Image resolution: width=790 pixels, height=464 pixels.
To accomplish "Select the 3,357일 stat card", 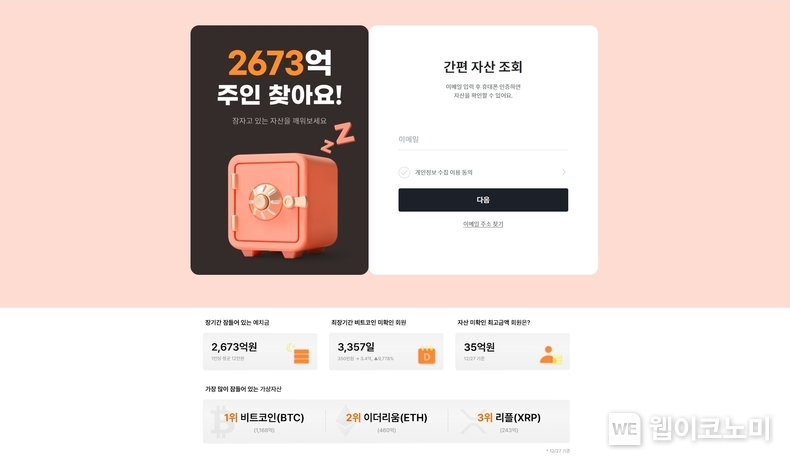I will 386,352.
